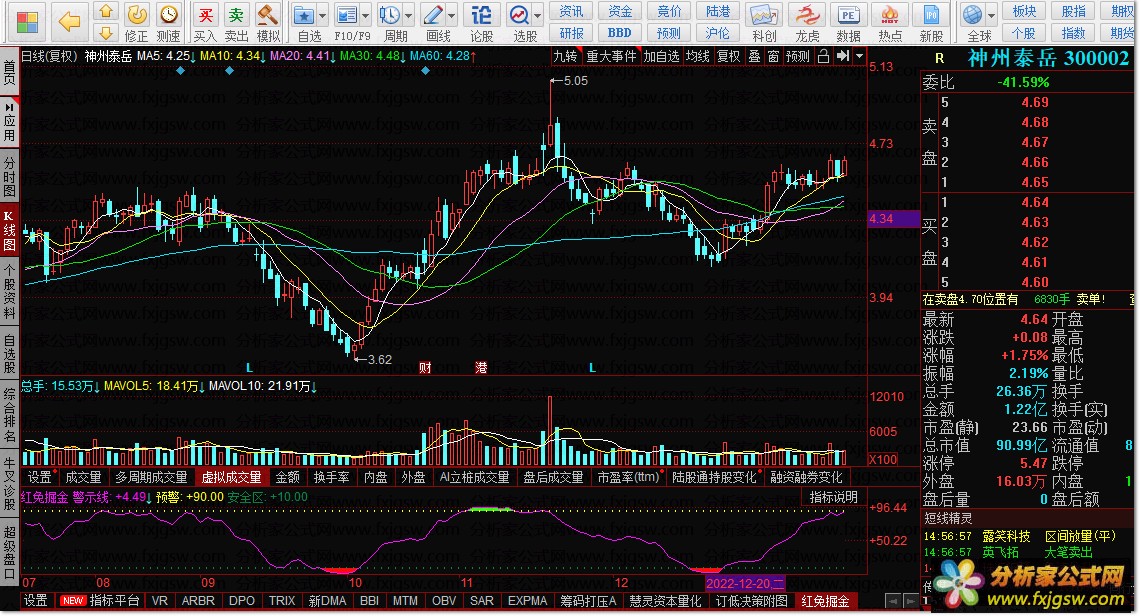Click the 陆港 button

717,11
